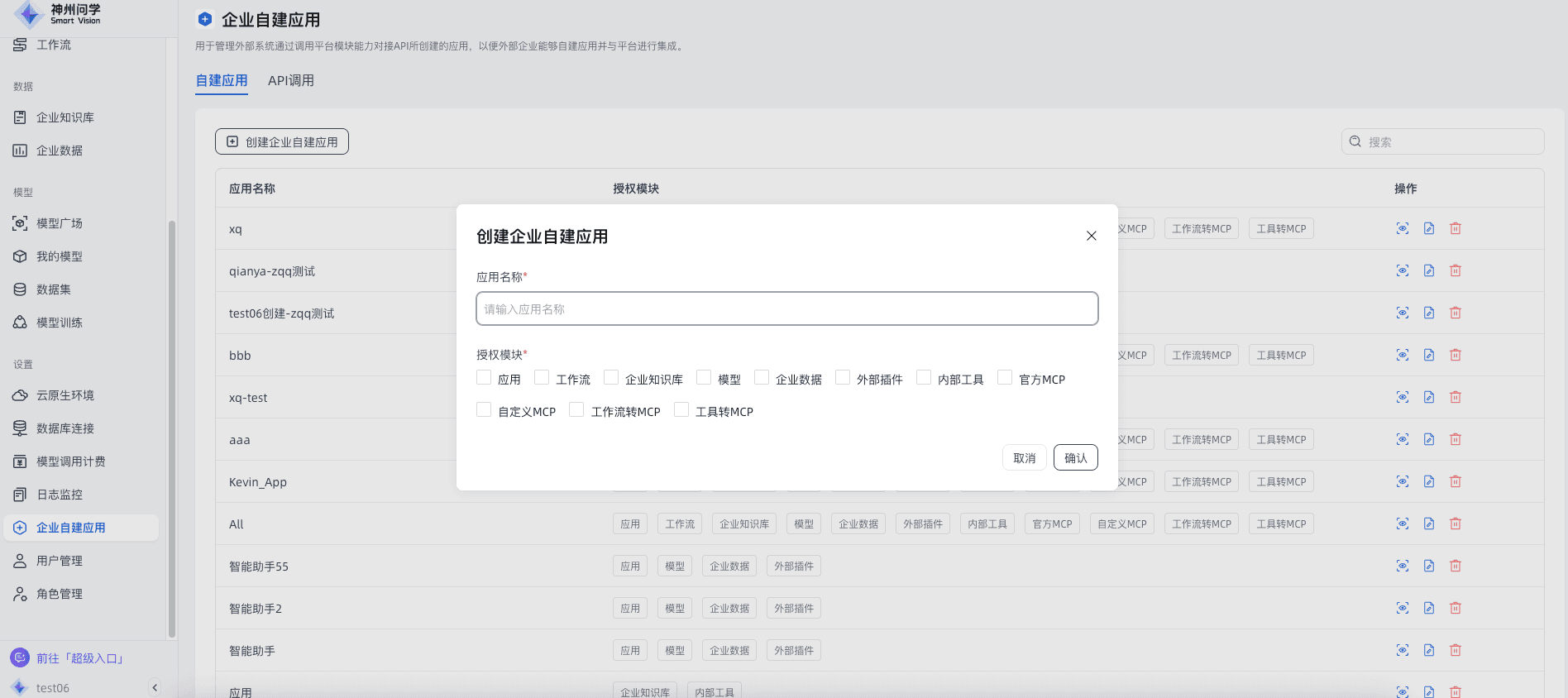
Task: Click the edit icon for qianya-zqq测试 row
Action: (x=1428, y=270)
